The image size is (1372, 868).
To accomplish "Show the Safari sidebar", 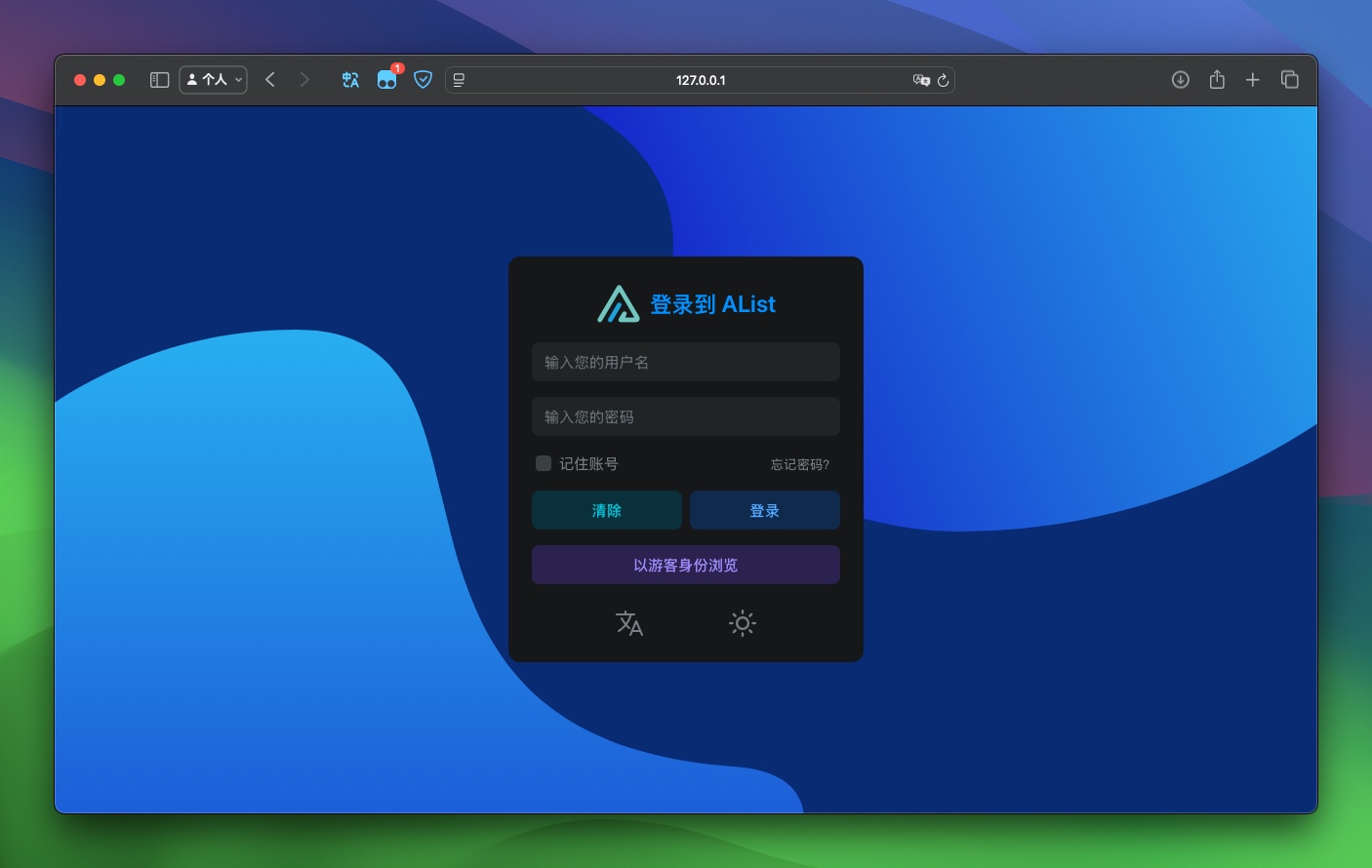I will (159, 80).
